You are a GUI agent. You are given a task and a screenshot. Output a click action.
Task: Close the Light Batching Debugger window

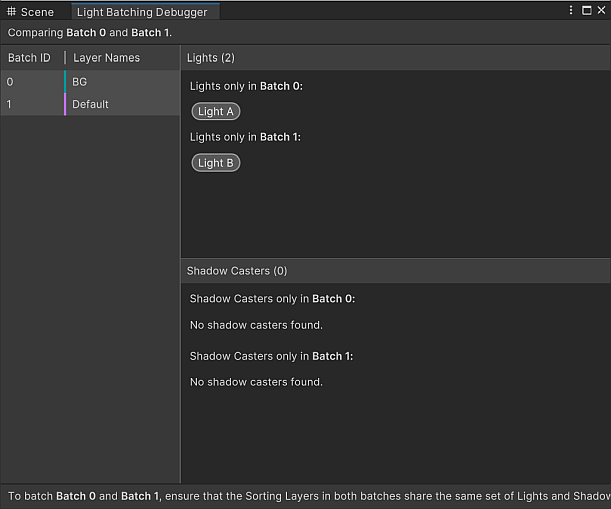[x=601, y=10]
